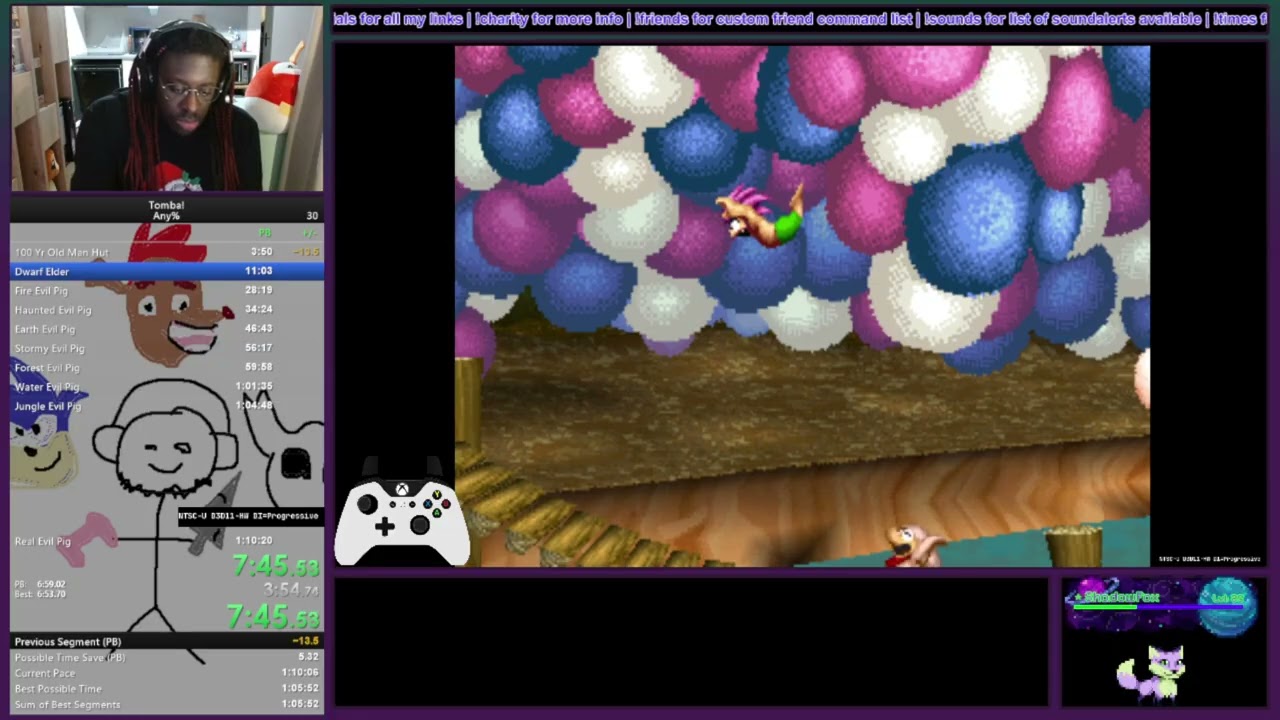Click the pixel fox pet sprite
1280x720 pixels.
tap(1153, 673)
